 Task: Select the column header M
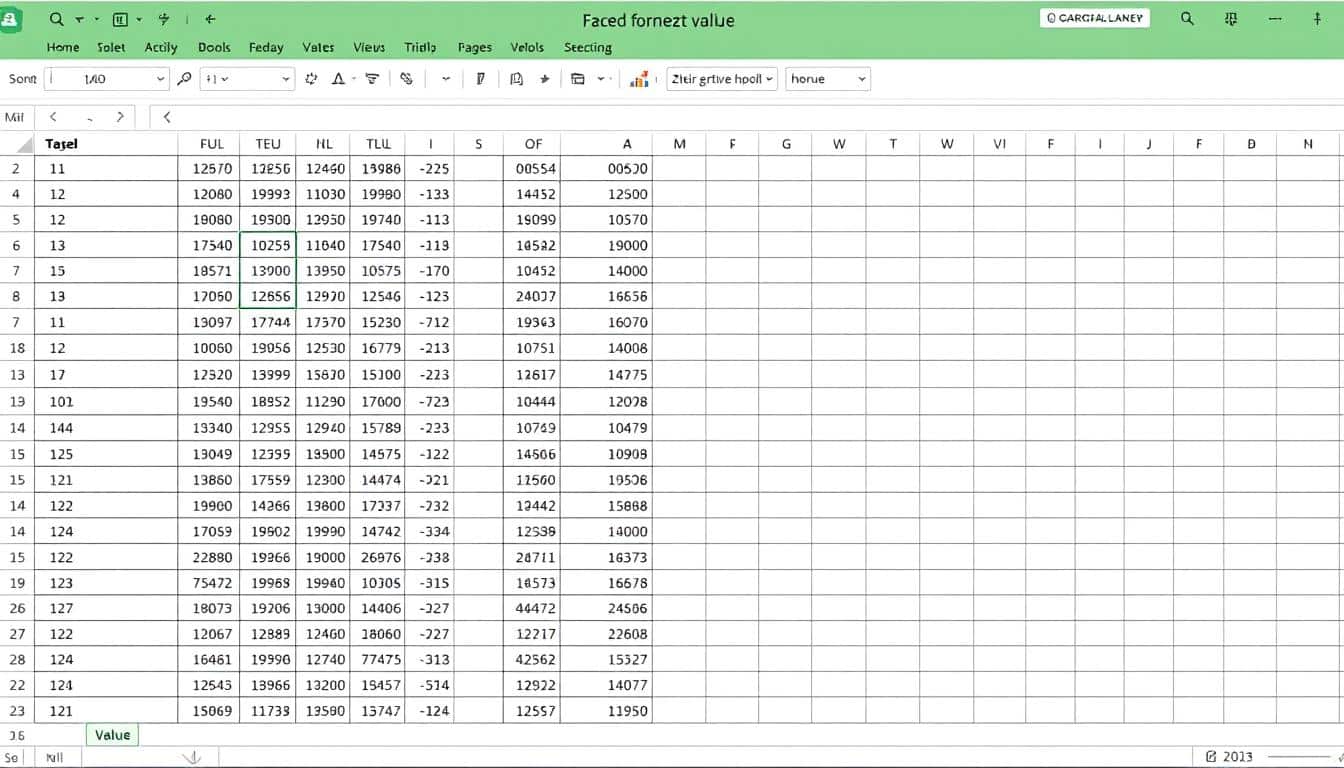679,144
